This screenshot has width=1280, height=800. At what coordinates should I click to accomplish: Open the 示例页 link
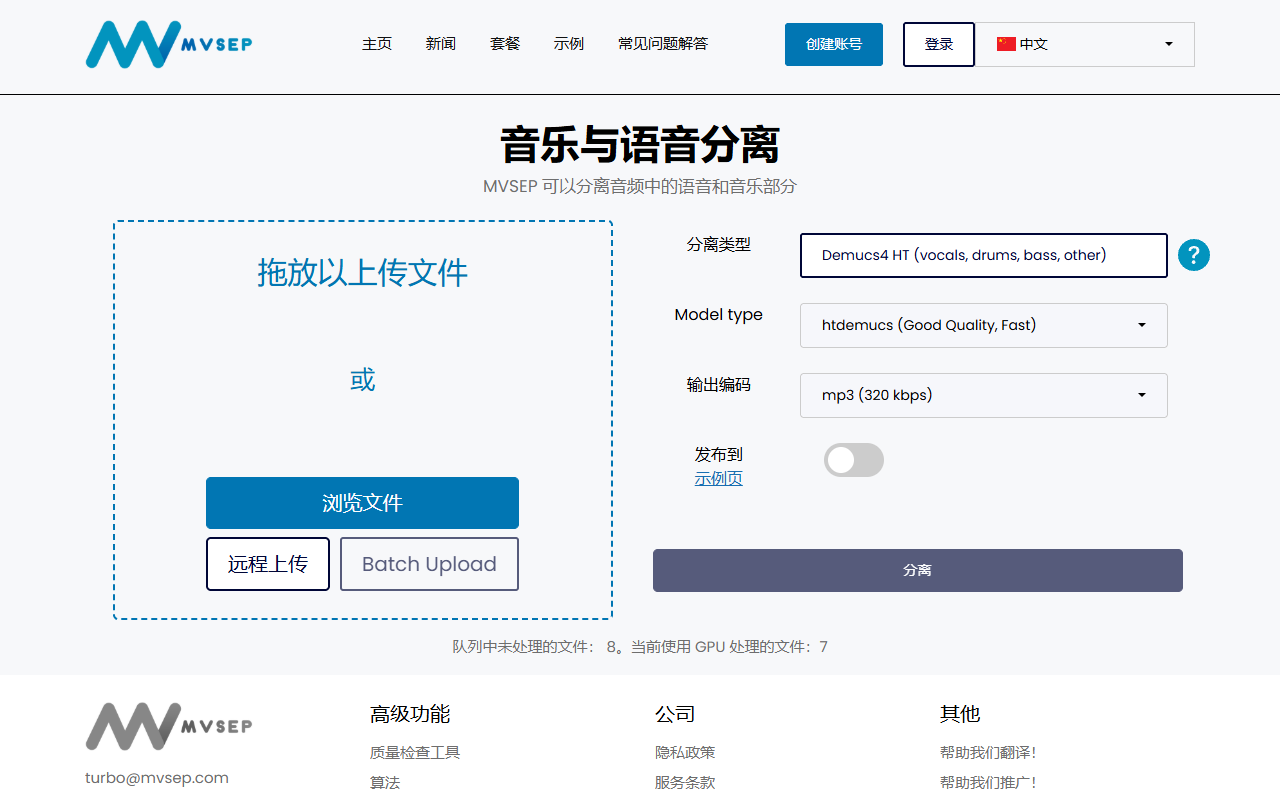click(719, 478)
